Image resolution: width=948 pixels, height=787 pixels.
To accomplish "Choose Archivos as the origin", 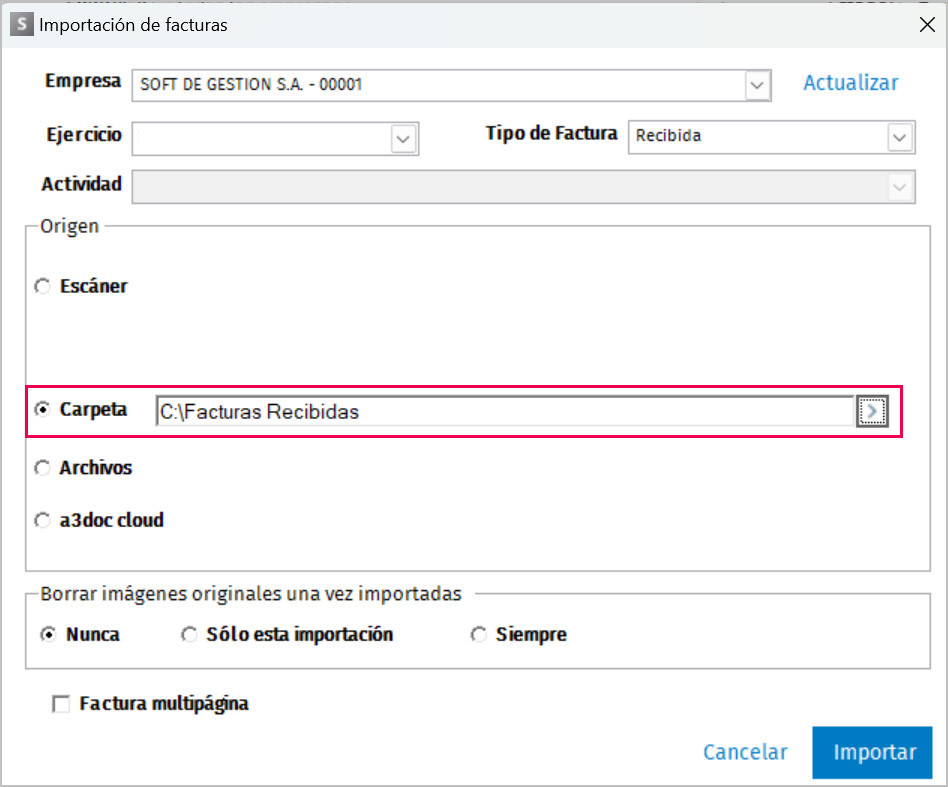I will (x=42, y=467).
